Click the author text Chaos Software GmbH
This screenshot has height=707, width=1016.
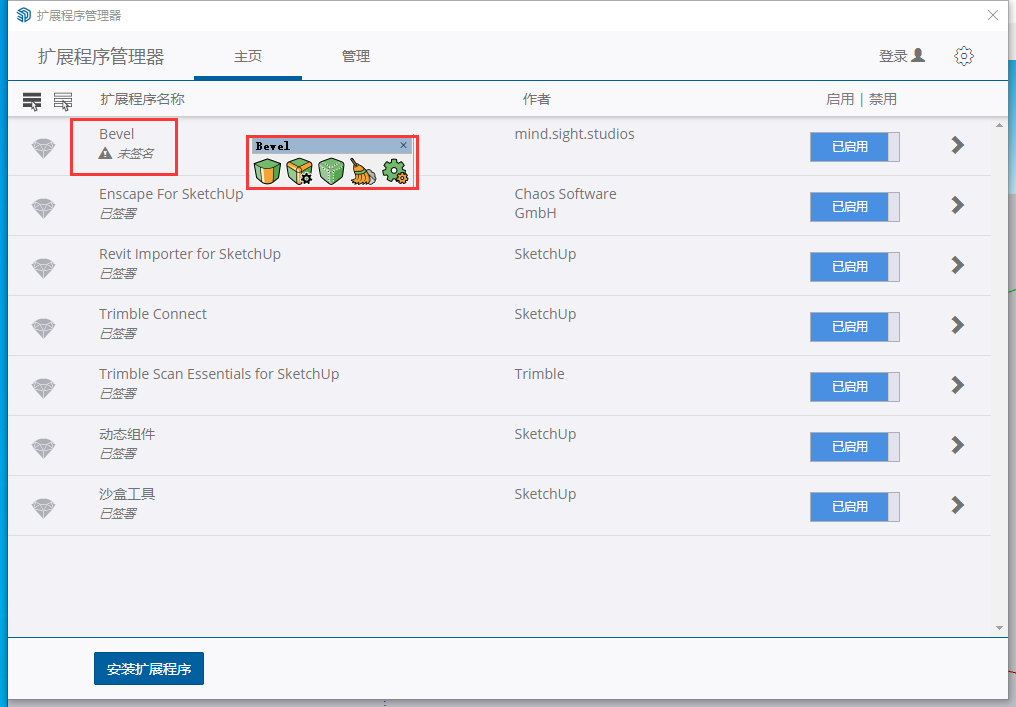click(566, 203)
